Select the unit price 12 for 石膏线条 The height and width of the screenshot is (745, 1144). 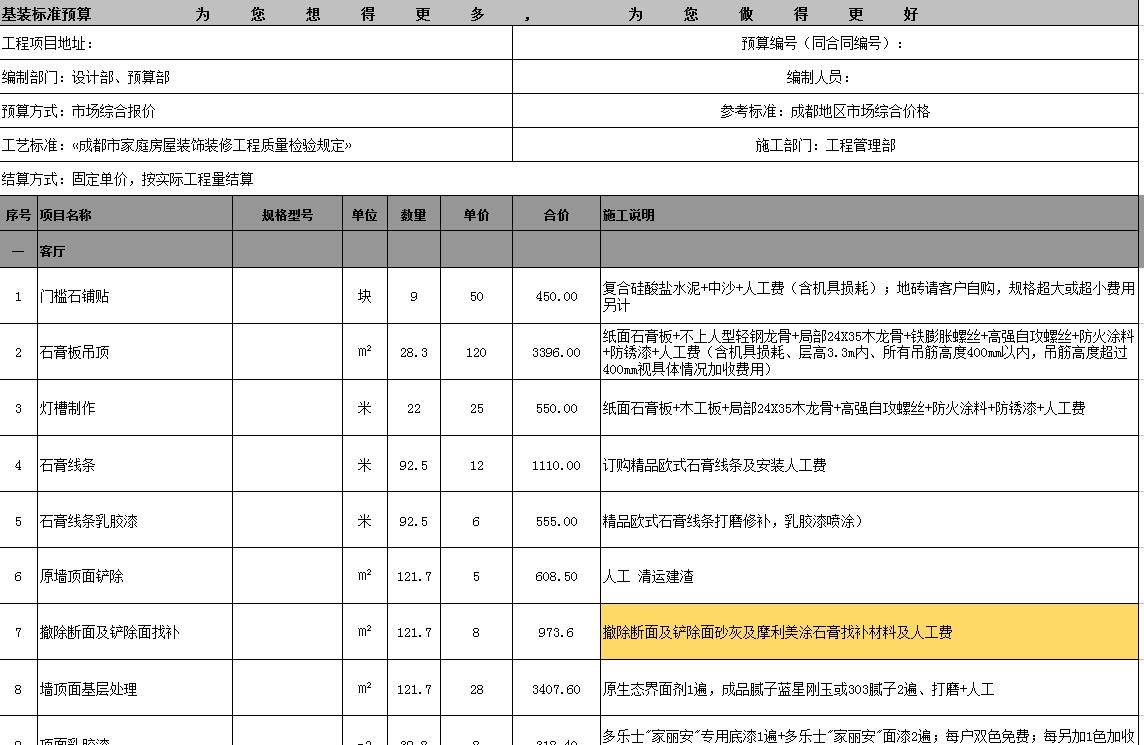(x=476, y=466)
